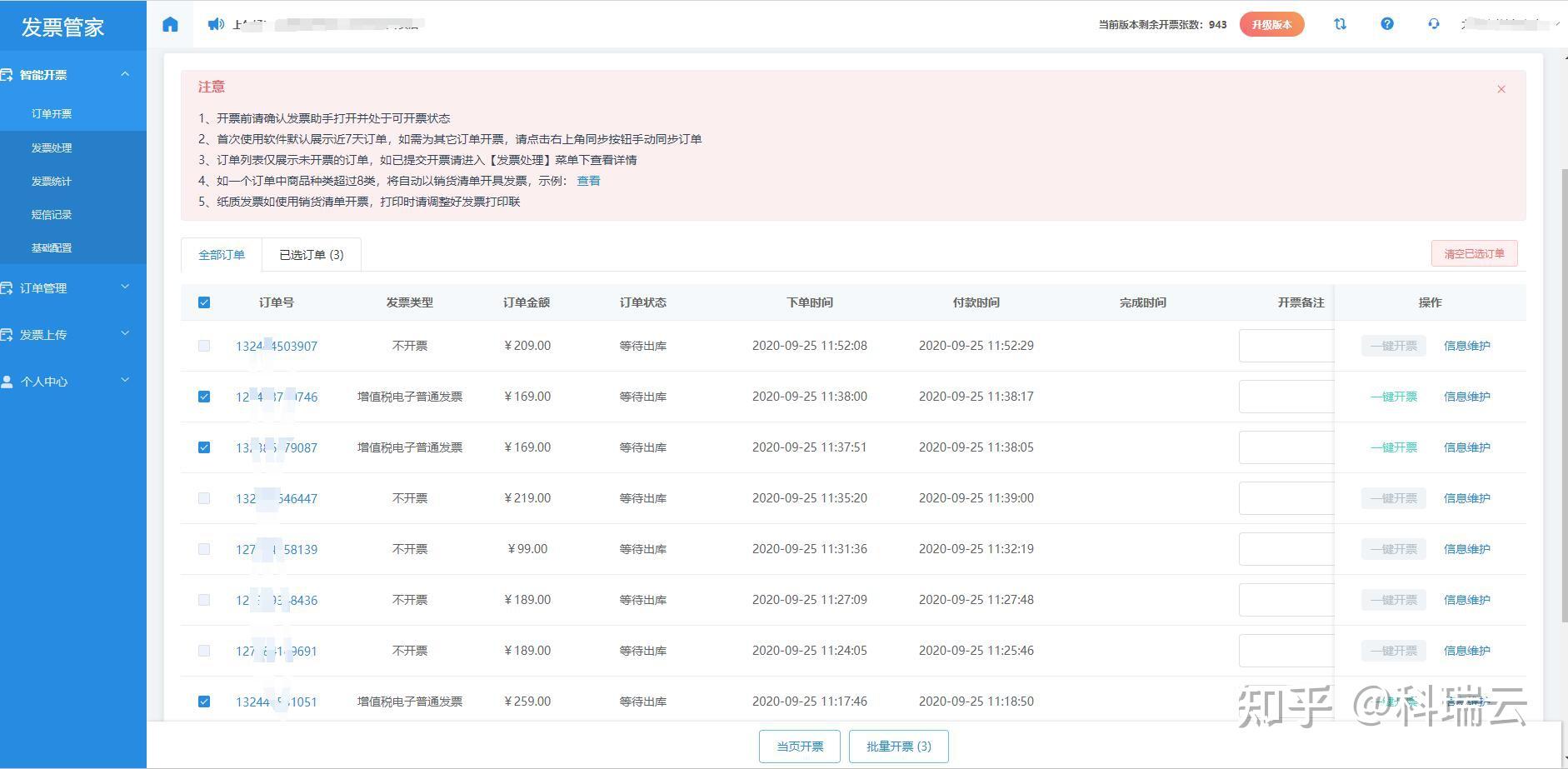
Task: Close the 注意 notice banner
Action: pyautogui.click(x=1501, y=89)
